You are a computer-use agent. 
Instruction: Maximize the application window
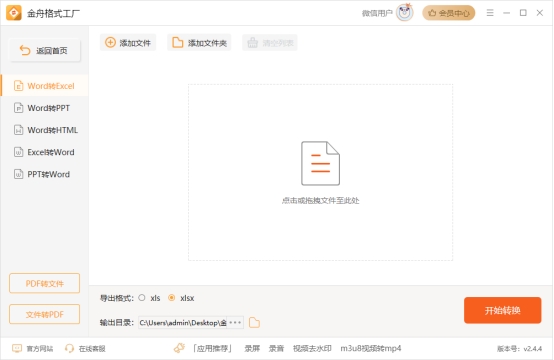coord(523,13)
